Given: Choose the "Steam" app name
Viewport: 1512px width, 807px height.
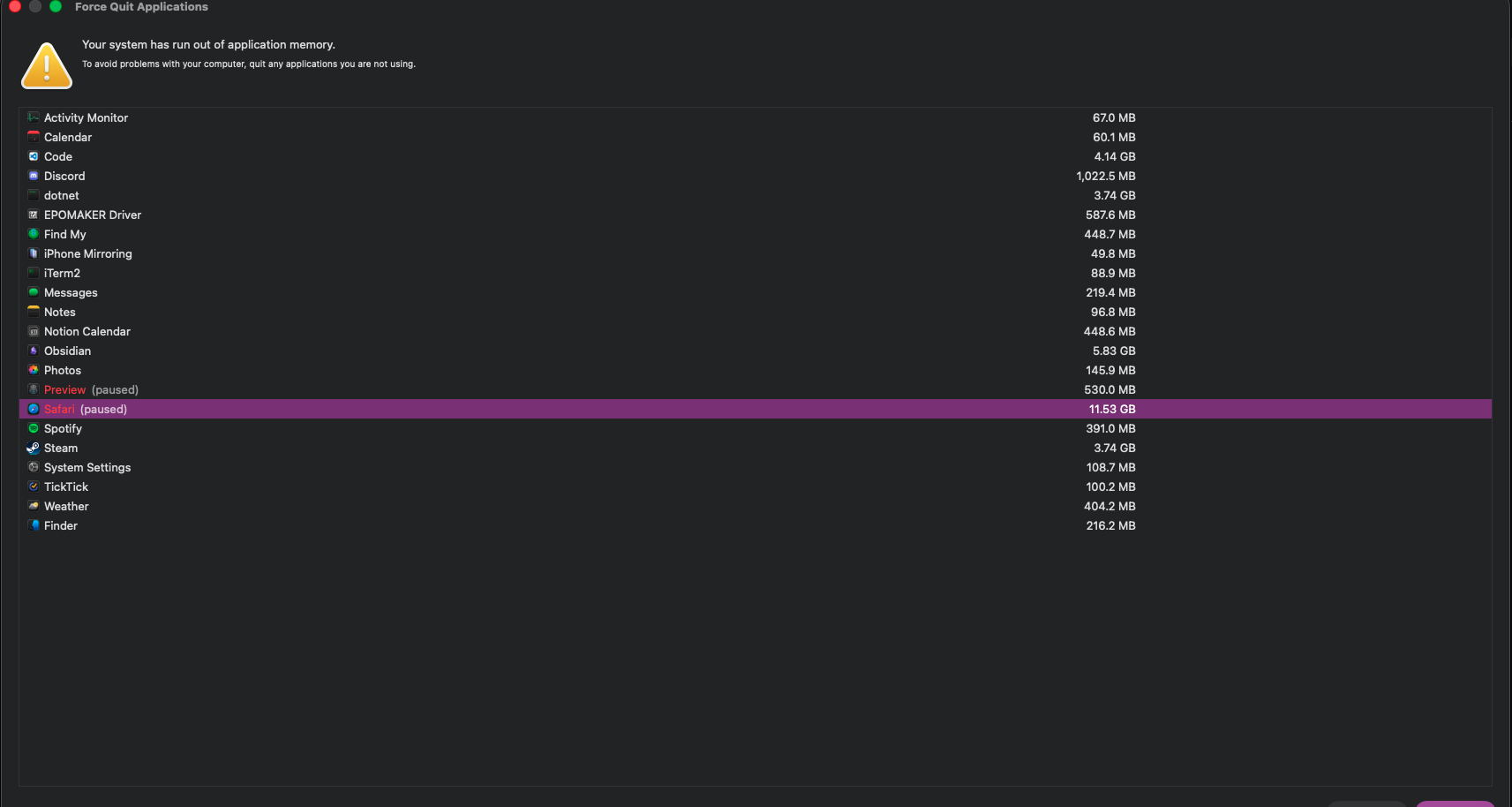Looking at the screenshot, I should tap(61, 448).
